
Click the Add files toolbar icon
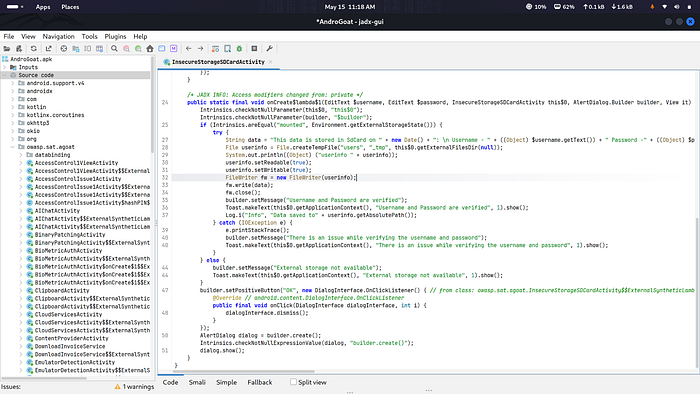(x=19, y=49)
